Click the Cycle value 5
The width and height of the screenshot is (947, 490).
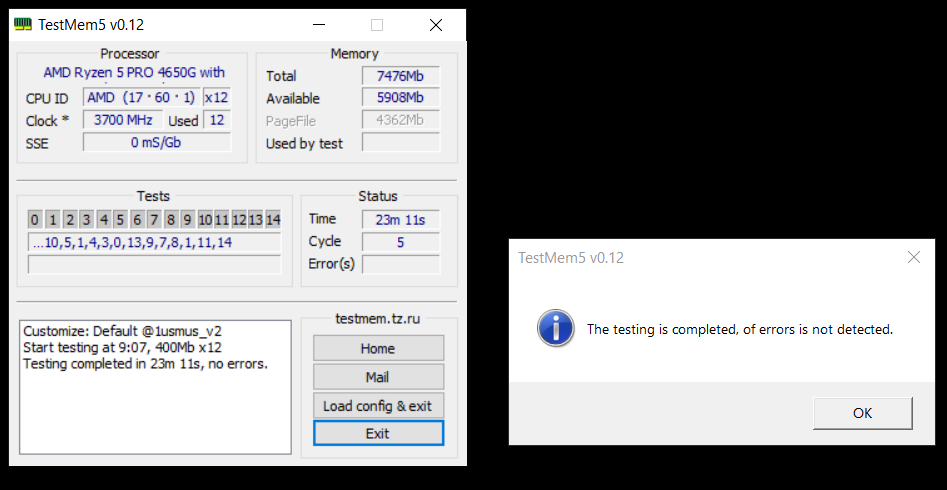400,242
